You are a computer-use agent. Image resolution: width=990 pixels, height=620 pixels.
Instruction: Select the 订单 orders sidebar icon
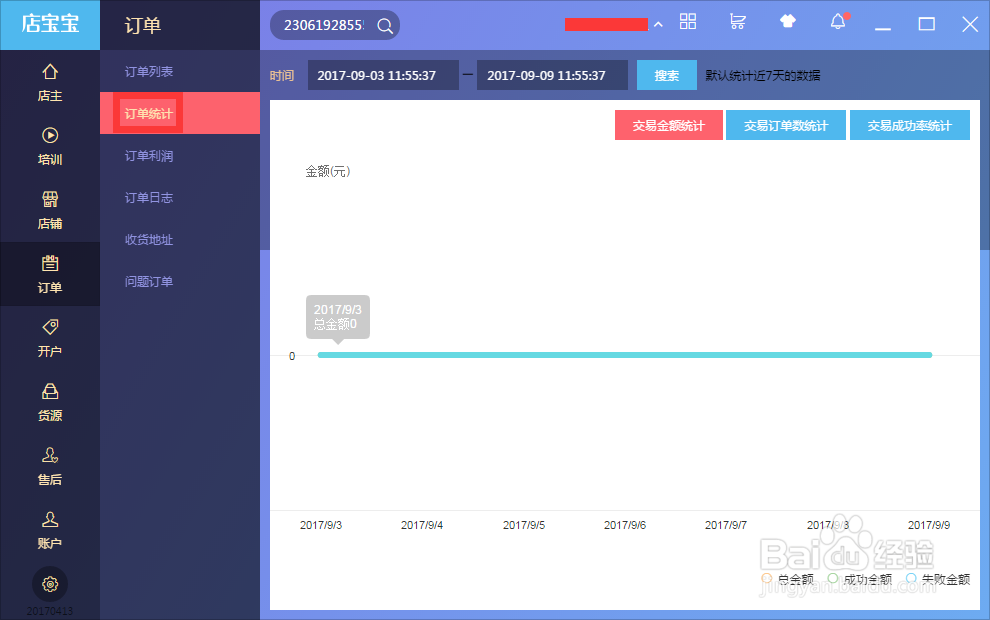tap(50, 275)
